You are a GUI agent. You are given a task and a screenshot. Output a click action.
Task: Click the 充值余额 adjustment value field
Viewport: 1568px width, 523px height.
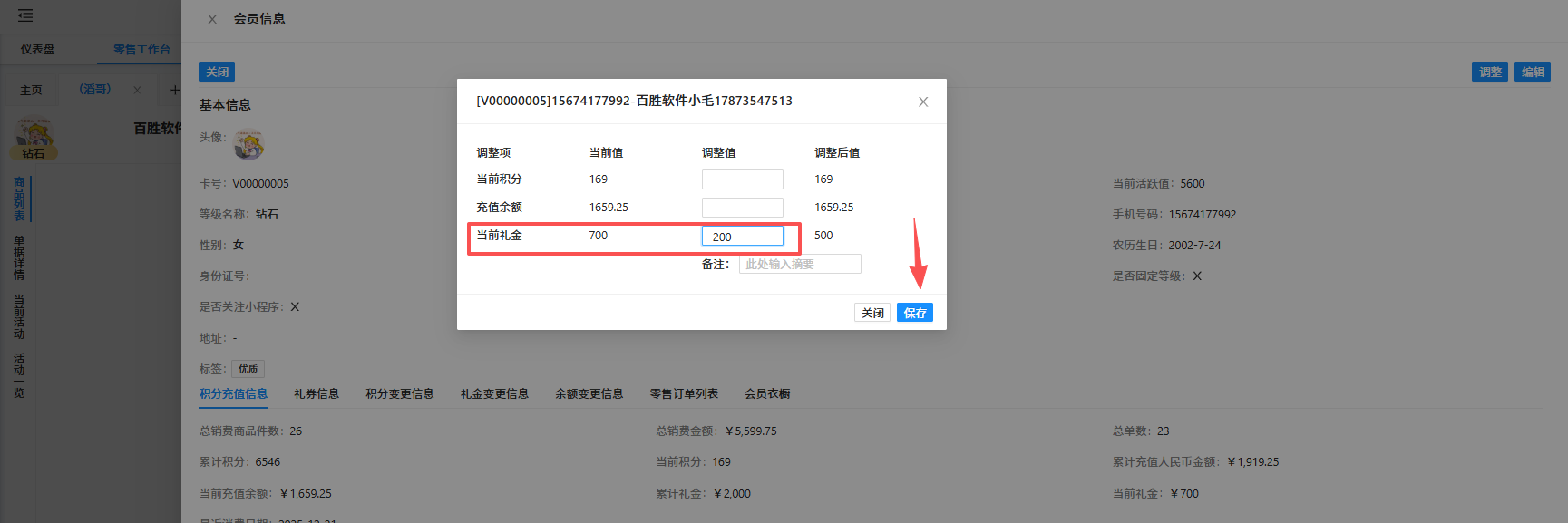tap(742, 208)
